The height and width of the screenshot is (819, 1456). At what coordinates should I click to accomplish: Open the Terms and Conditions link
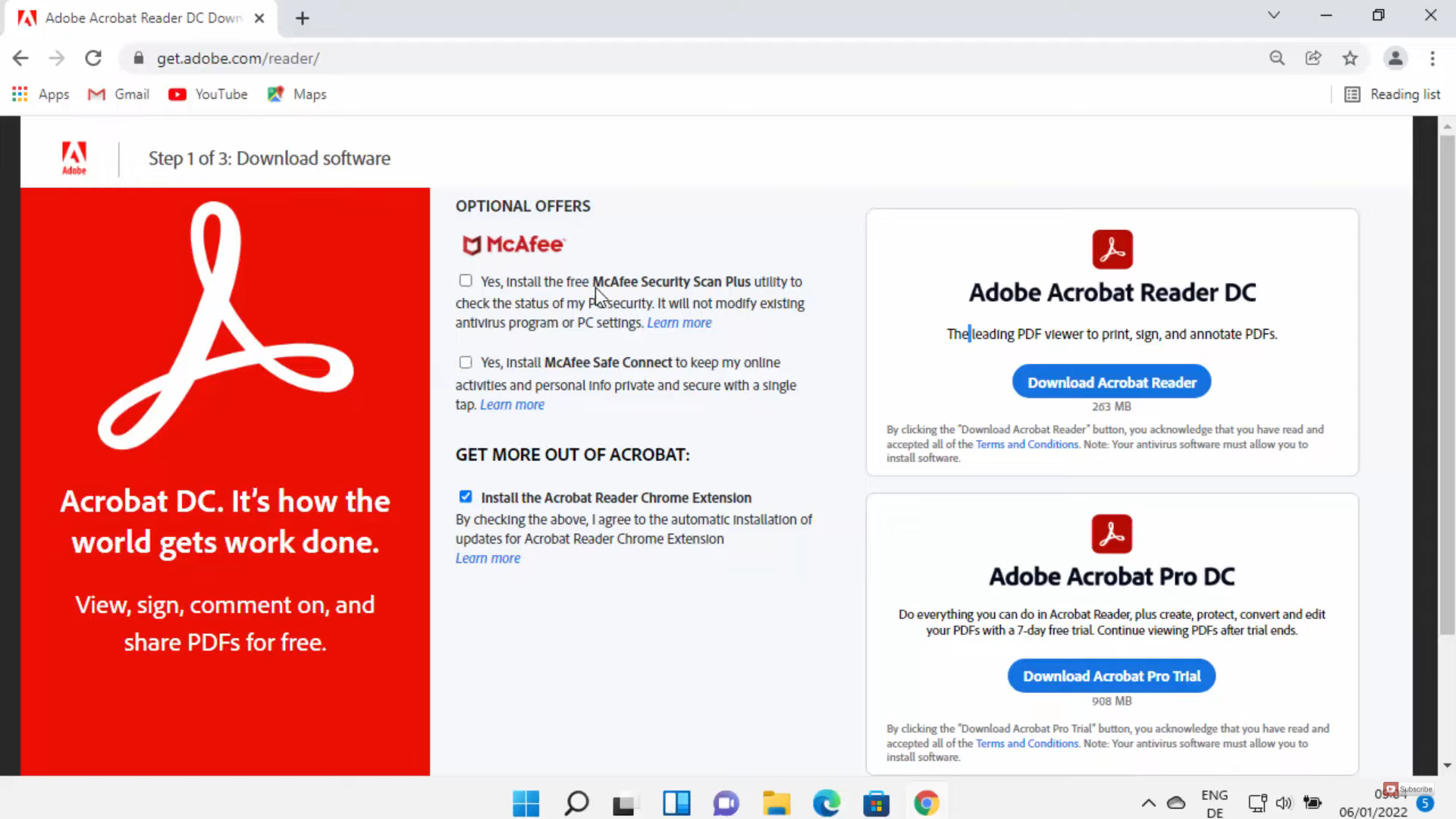1028,444
